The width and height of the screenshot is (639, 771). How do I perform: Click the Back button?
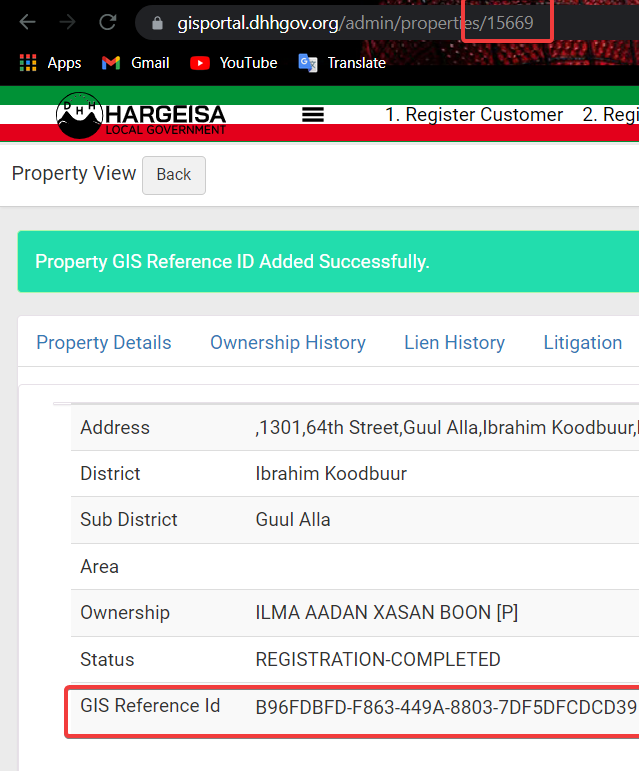[x=174, y=175]
